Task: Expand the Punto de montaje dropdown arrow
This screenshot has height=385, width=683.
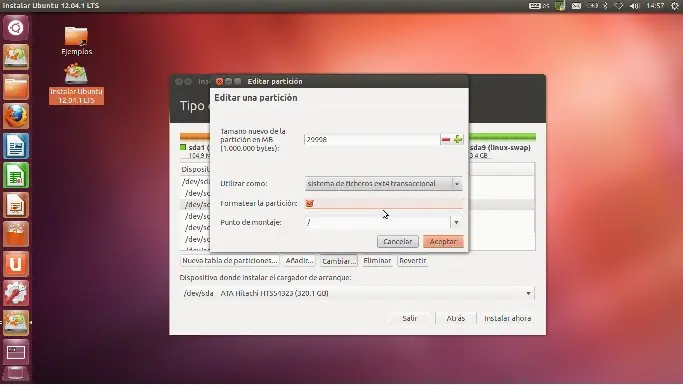Action: click(456, 223)
